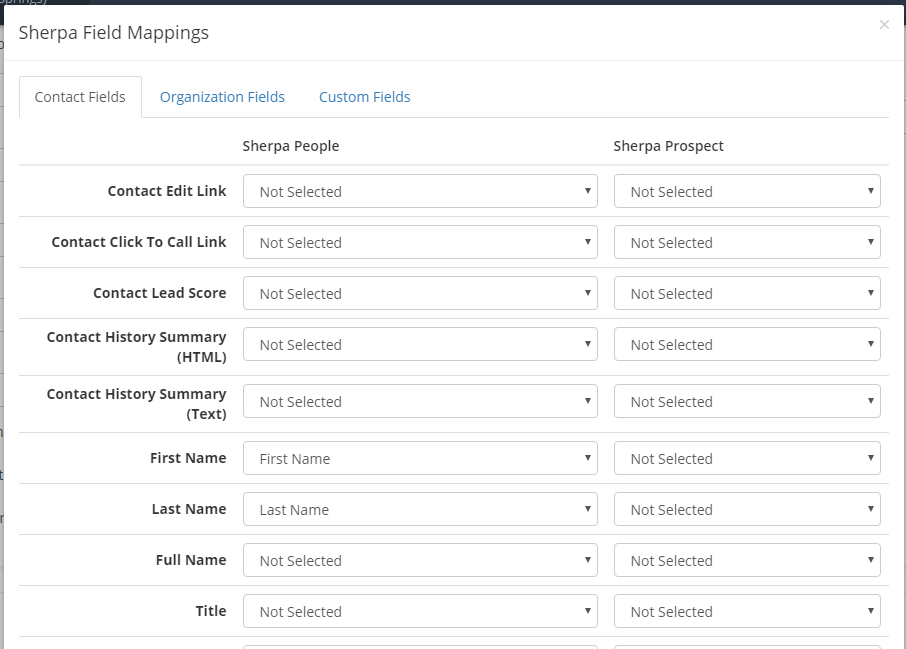Change the First Name mapping under Sherpa People
The image size is (906, 649).
click(420, 458)
